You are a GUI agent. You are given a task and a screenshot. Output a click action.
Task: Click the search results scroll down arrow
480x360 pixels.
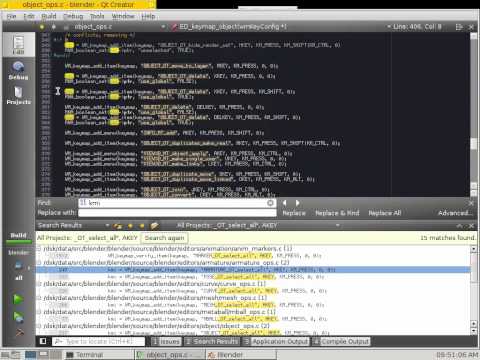473,331
